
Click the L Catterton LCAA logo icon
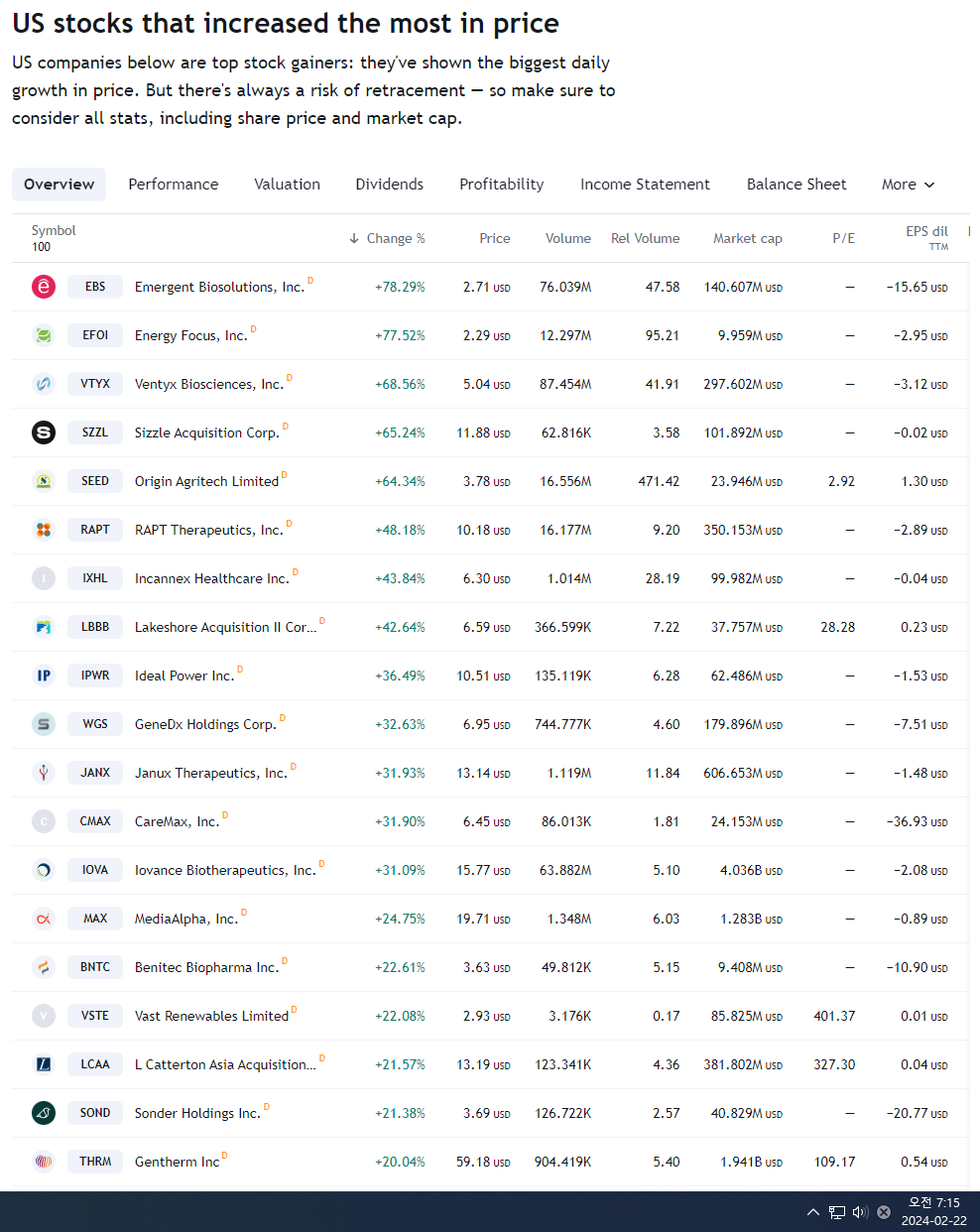44,1064
